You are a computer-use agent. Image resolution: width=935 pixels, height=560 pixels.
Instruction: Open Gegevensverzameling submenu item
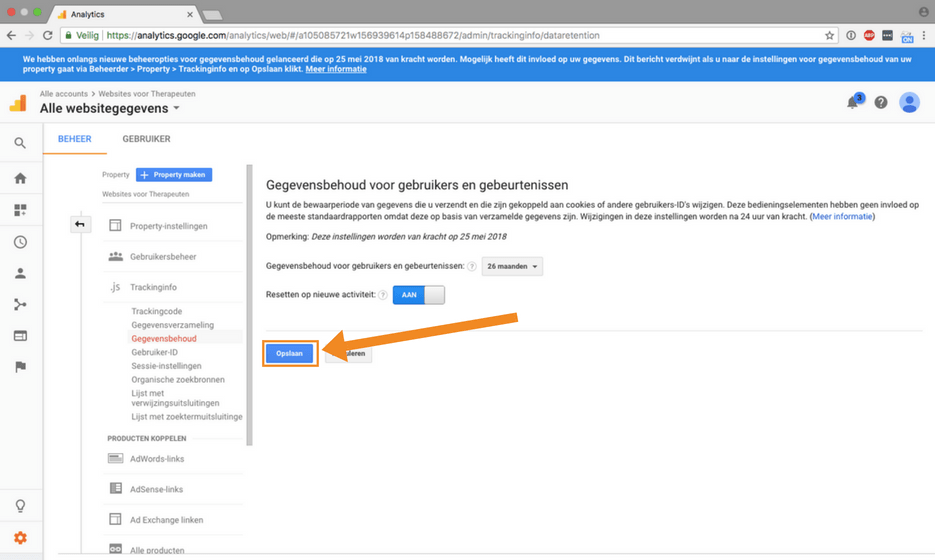click(172, 325)
